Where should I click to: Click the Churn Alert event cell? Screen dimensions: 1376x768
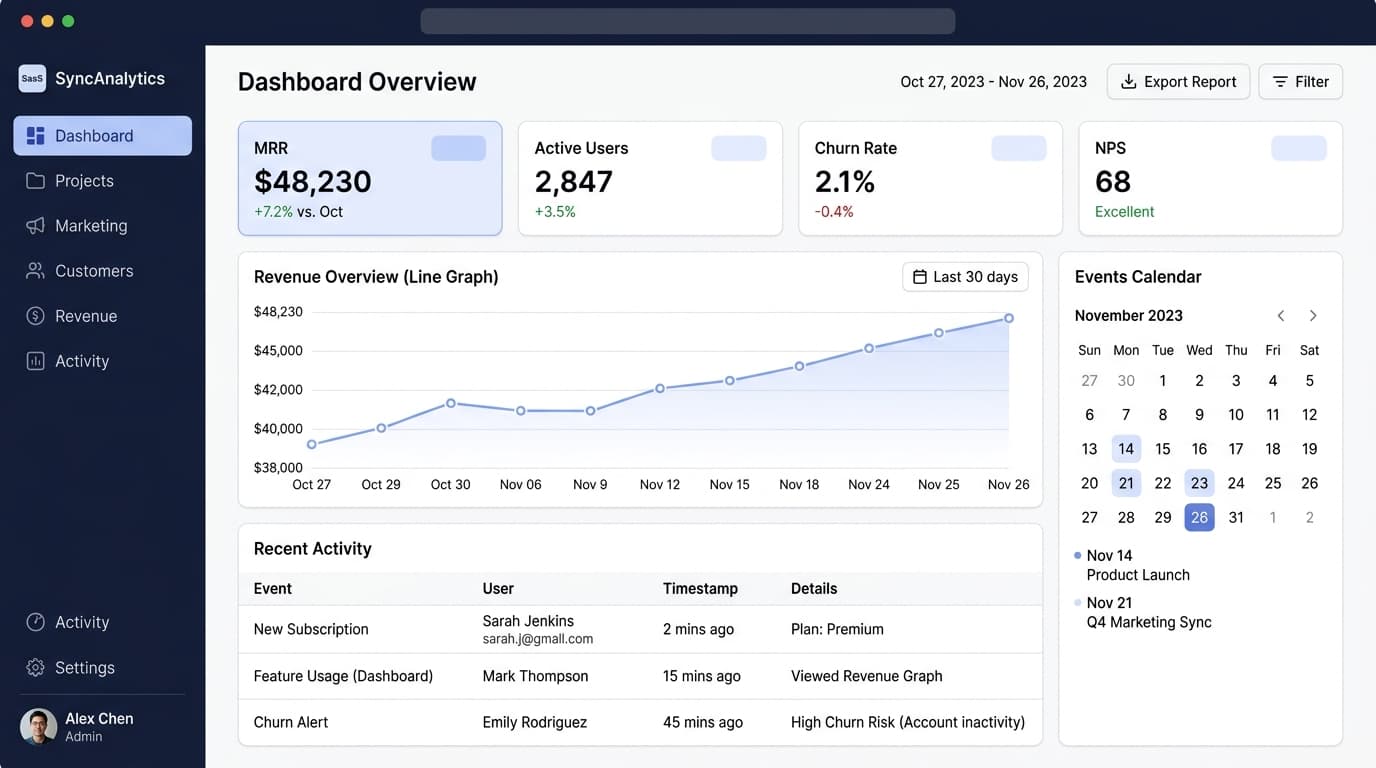[291, 722]
